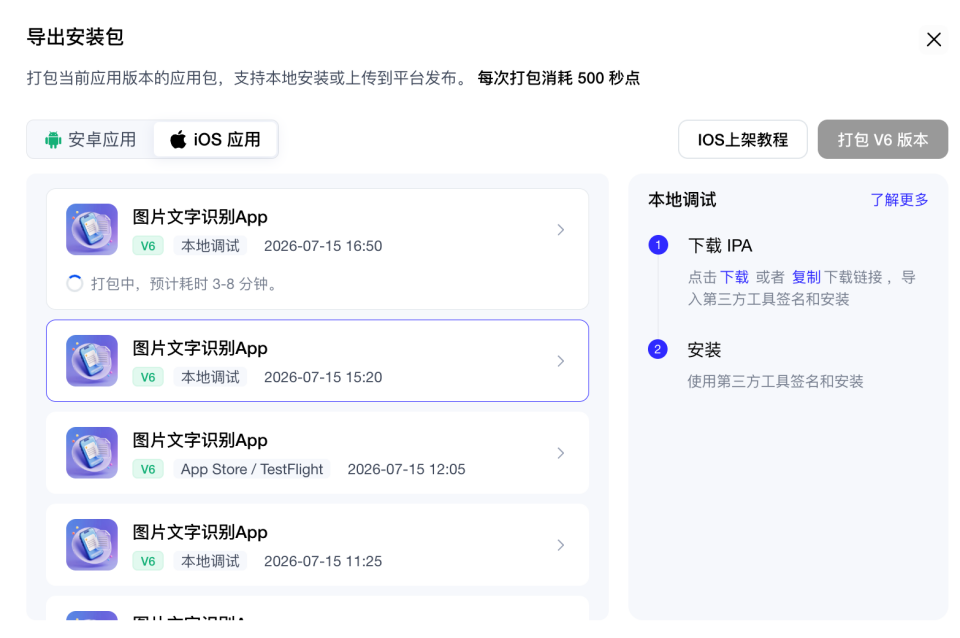Expand the 15:20 本地调试 entry chevron
This screenshot has width=960, height=638.
coord(561,361)
